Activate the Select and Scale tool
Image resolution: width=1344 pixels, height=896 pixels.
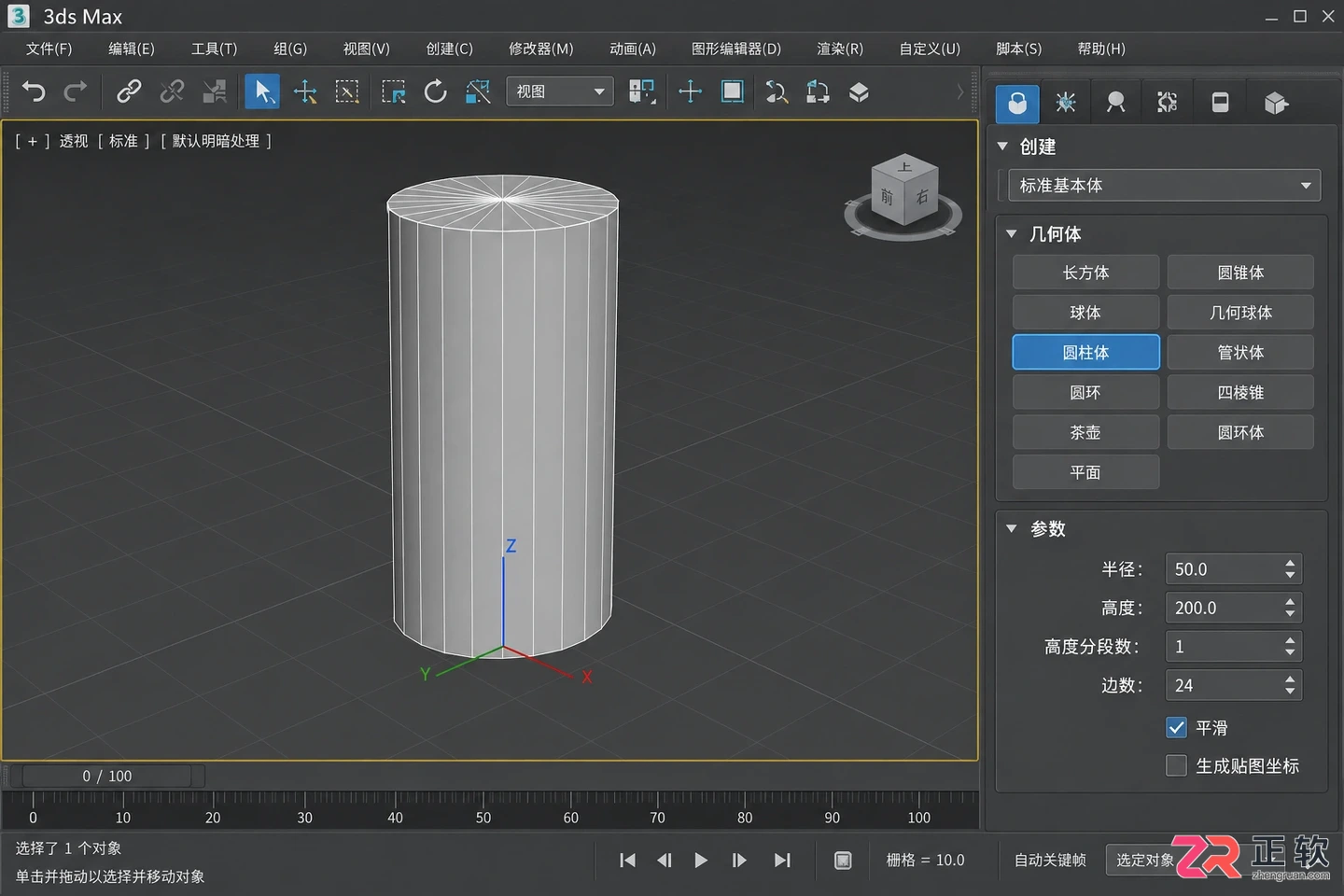click(x=478, y=91)
